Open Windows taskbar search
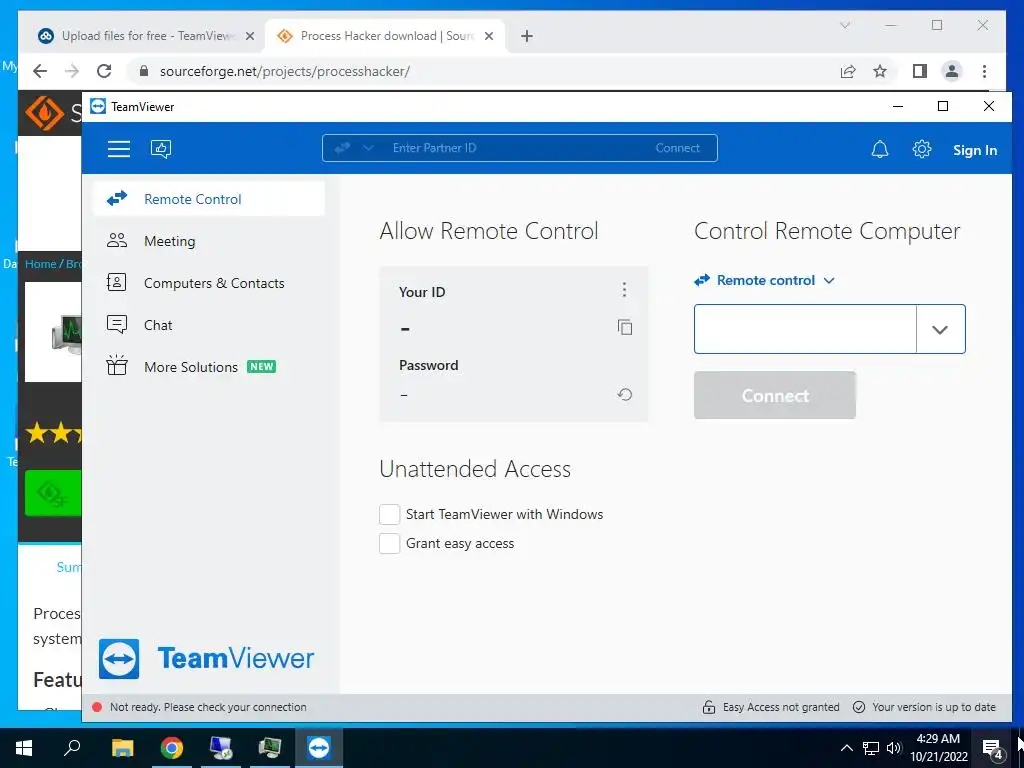Image resolution: width=1024 pixels, height=768 pixels. [x=72, y=748]
